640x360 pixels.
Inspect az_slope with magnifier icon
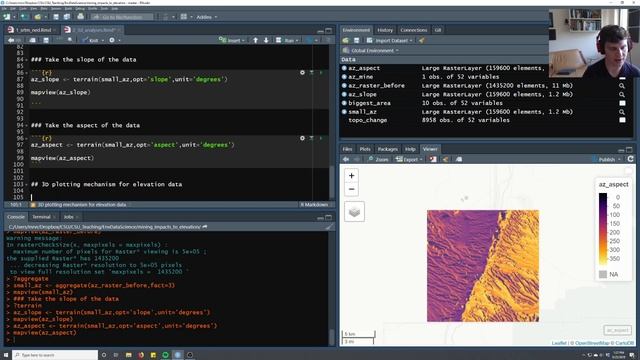pos(622,95)
